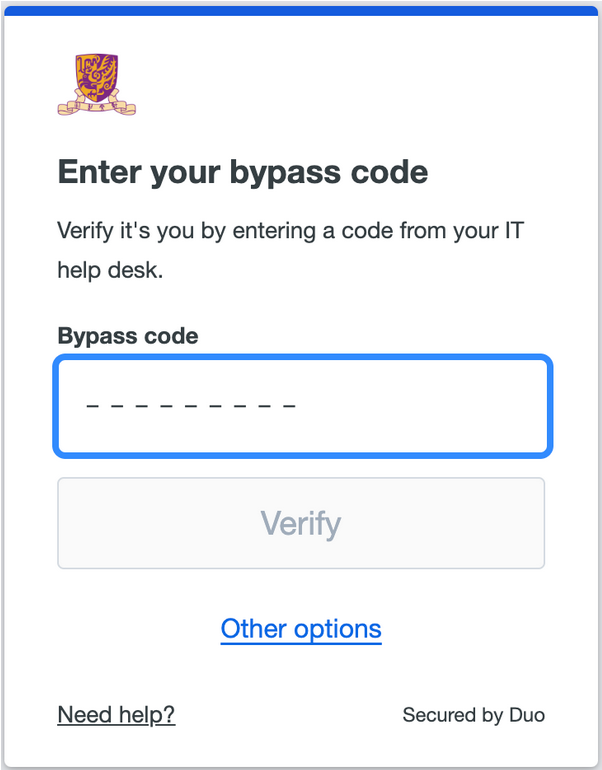Click the blue bar atop the dialog
The height and width of the screenshot is (770, 602).
301,10
